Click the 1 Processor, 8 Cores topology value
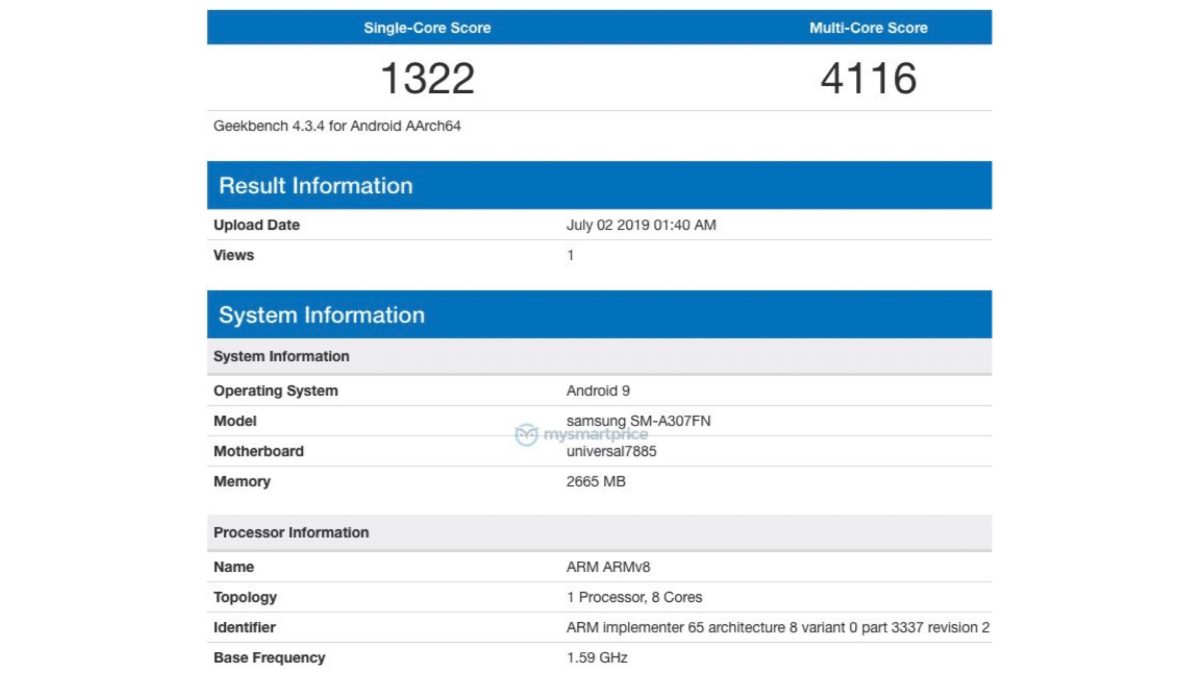The image size is (1200, 673). click(x=634, y=597)
